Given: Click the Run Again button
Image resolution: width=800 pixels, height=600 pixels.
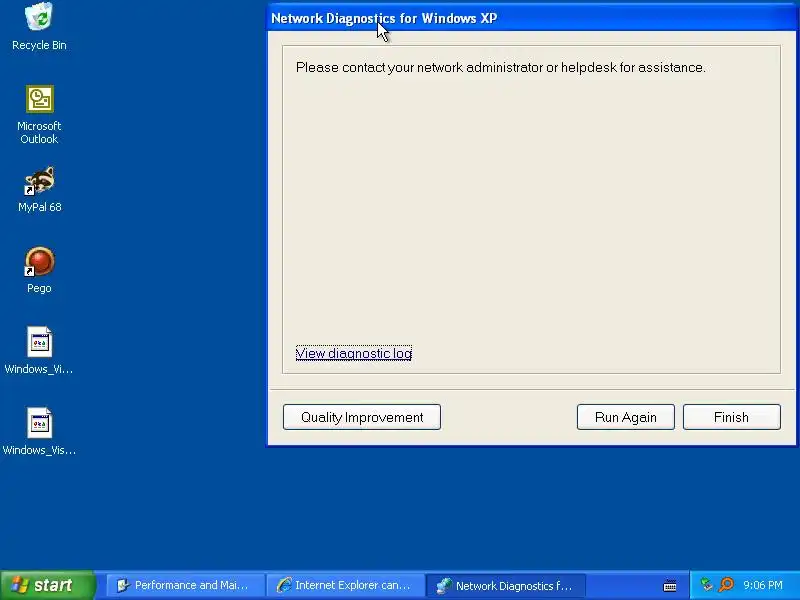Looking at the screenshot, I should [626, 417].
